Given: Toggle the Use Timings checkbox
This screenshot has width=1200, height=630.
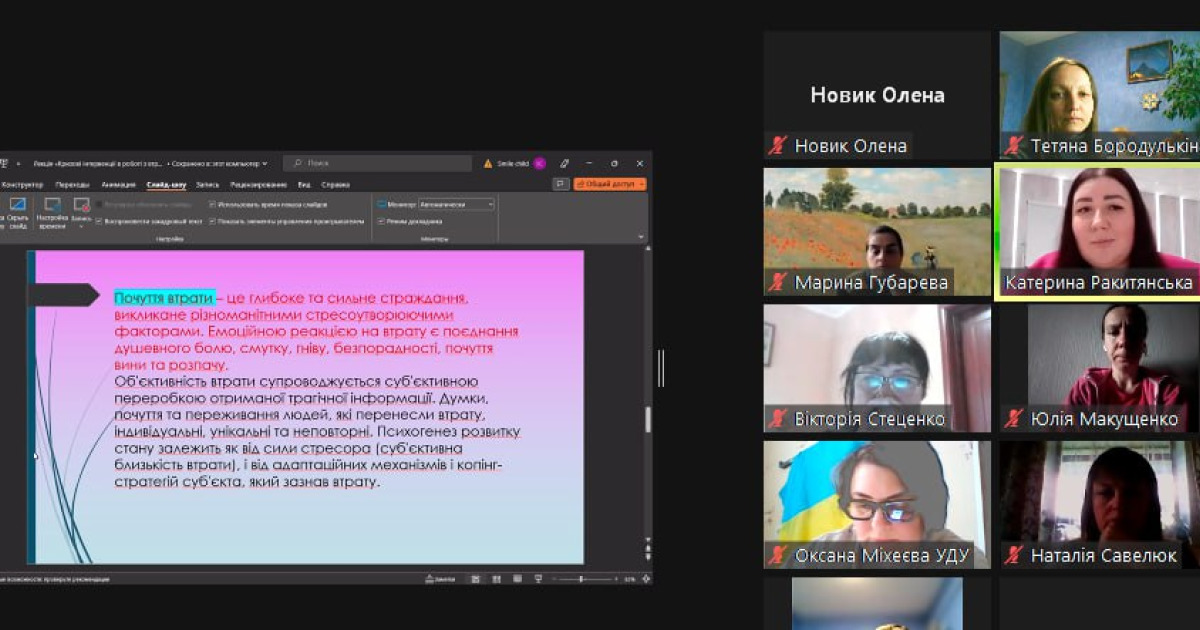Looking at the screenshot, I should tap(213, 204).
